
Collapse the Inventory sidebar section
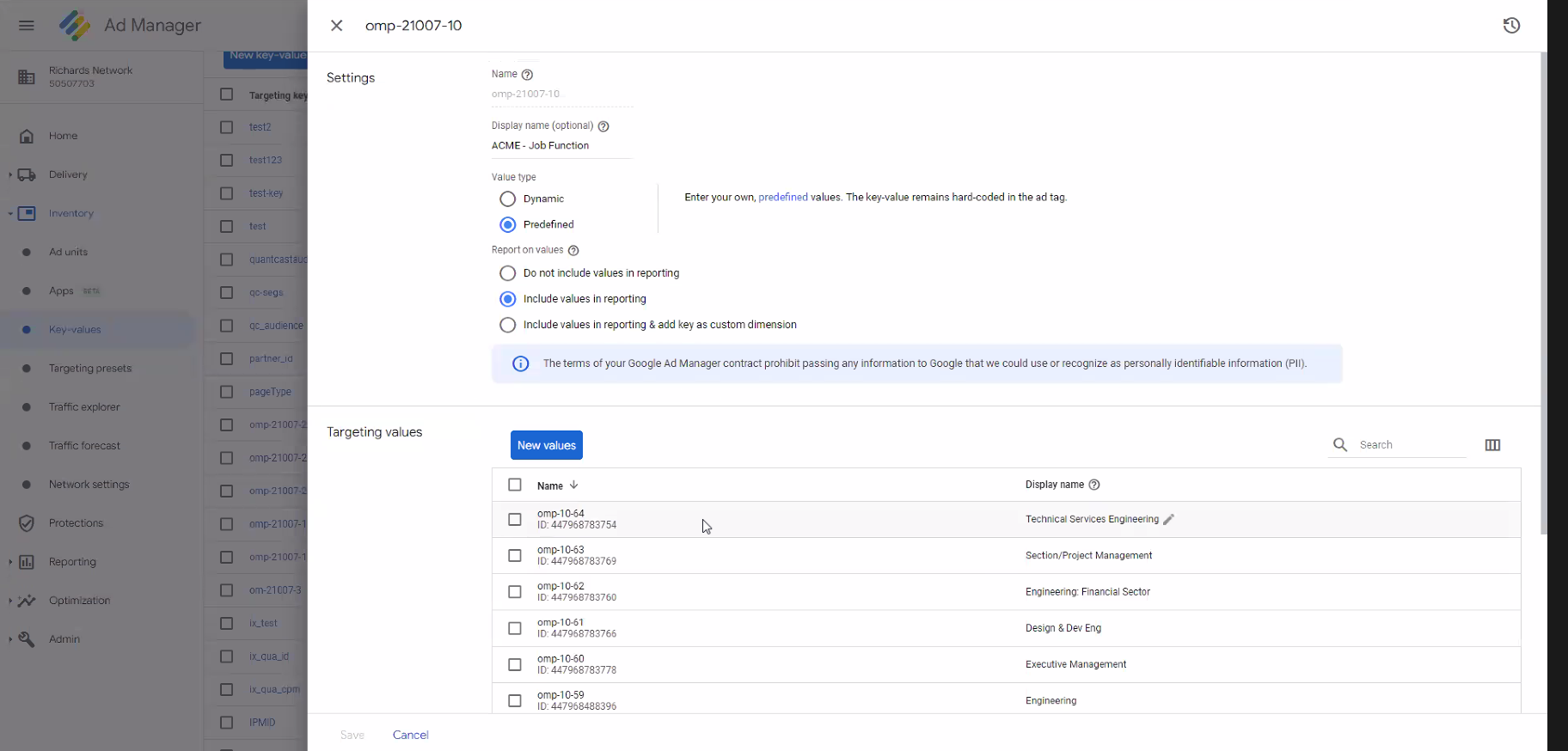pos(10,214)
